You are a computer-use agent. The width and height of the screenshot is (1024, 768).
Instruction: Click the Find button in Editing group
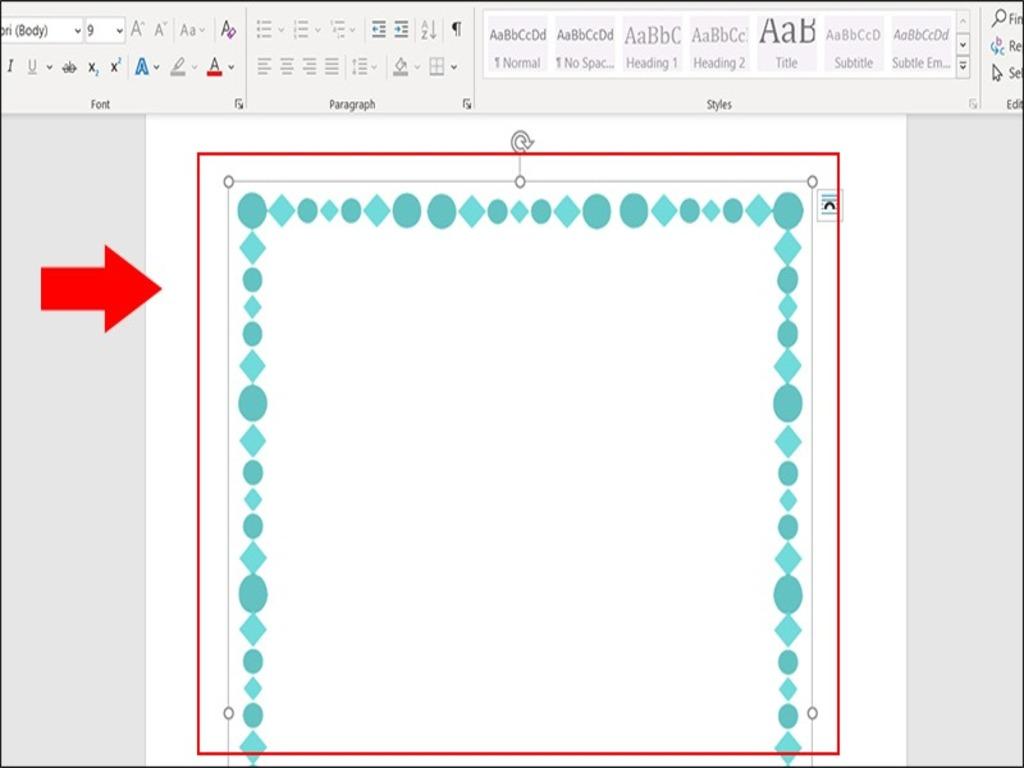point(1005,20)
